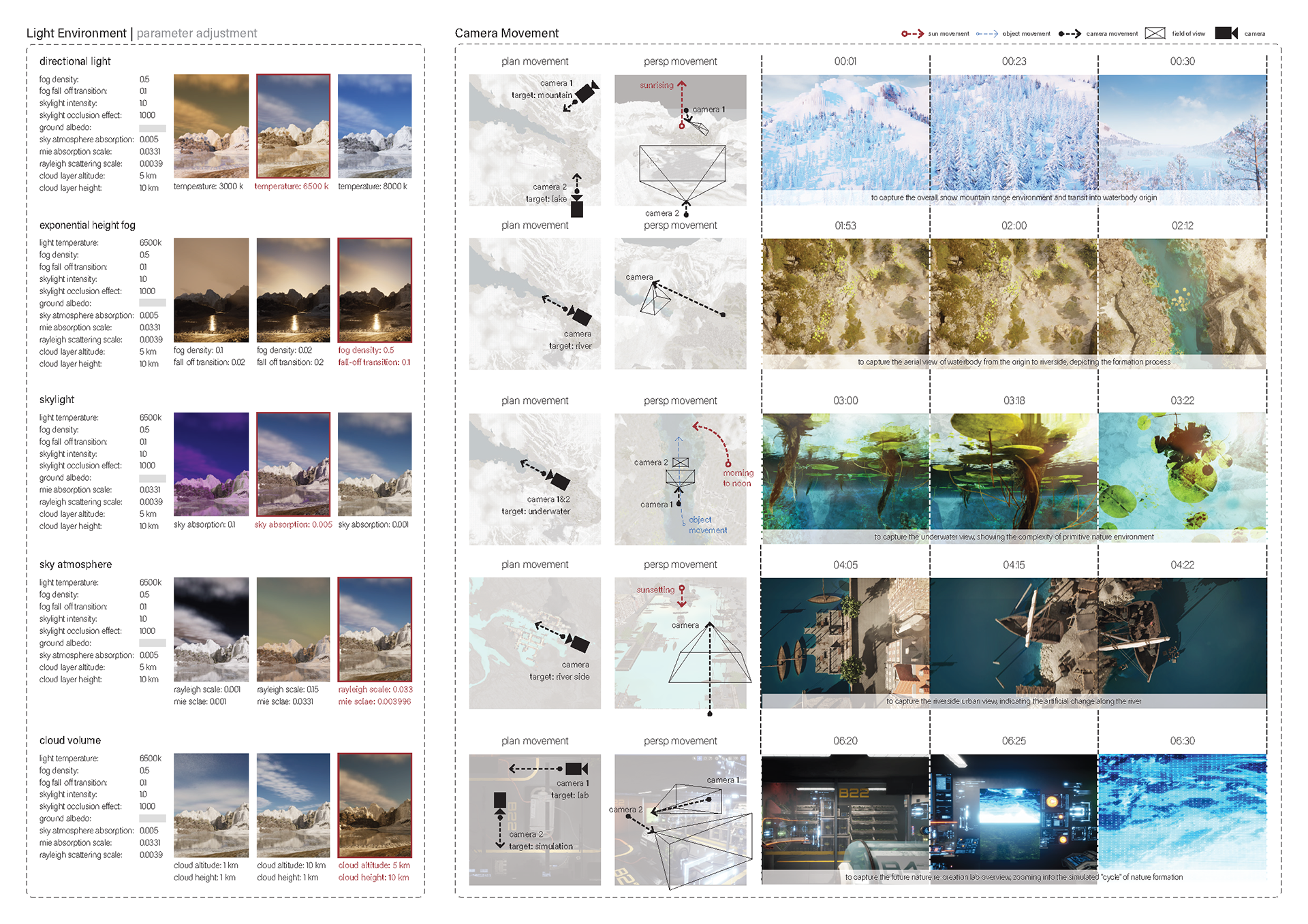Open the 06:30 simulation frame
This screenshot has width=1308, height=924.
click(1183, 819)
